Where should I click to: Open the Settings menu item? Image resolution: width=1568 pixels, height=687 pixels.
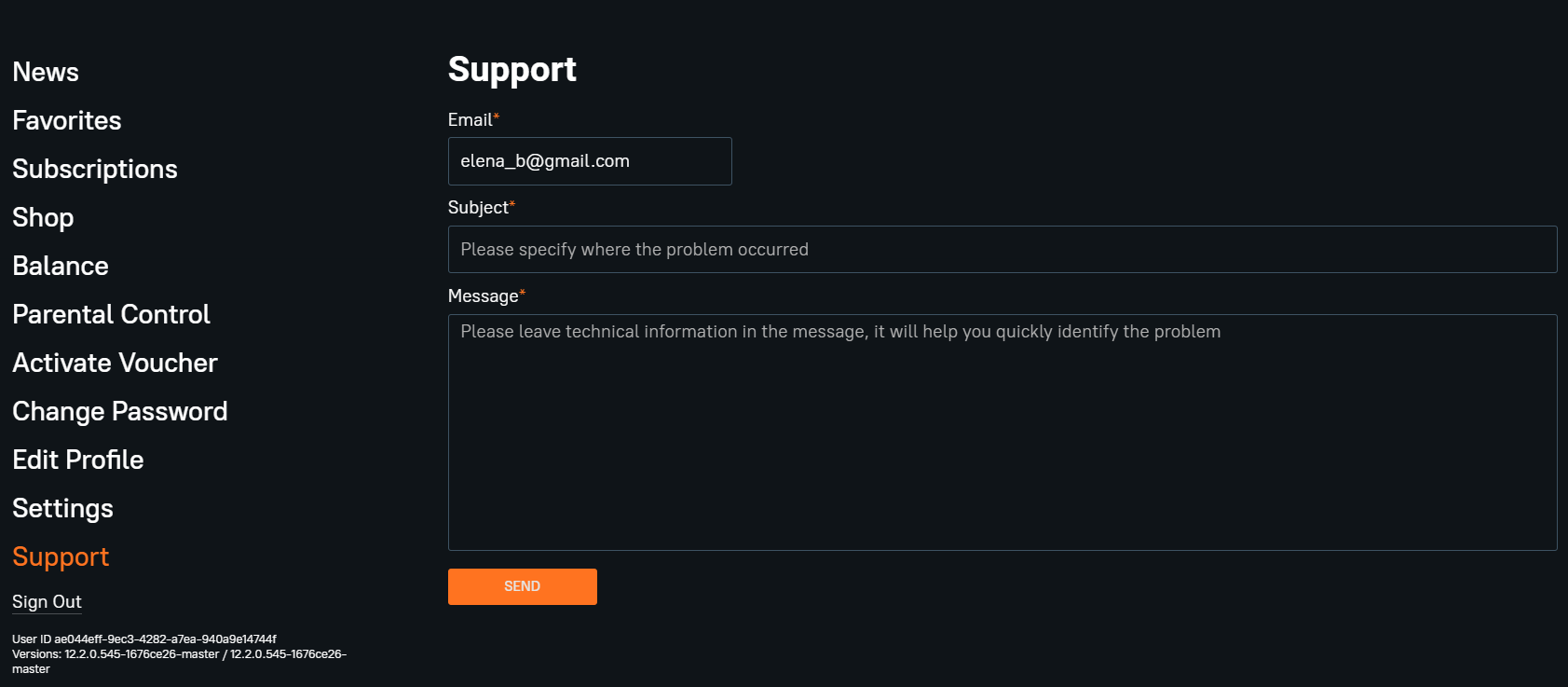pos(63,508)
